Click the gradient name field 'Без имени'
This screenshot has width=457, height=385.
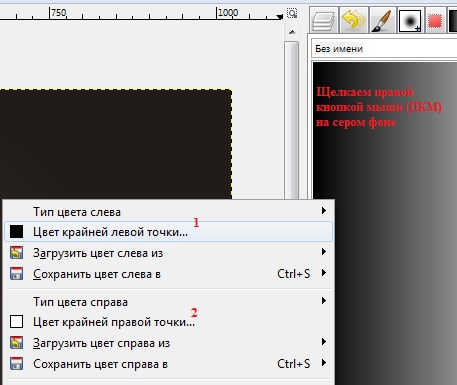pyautogui.click(x=384, y=49)
